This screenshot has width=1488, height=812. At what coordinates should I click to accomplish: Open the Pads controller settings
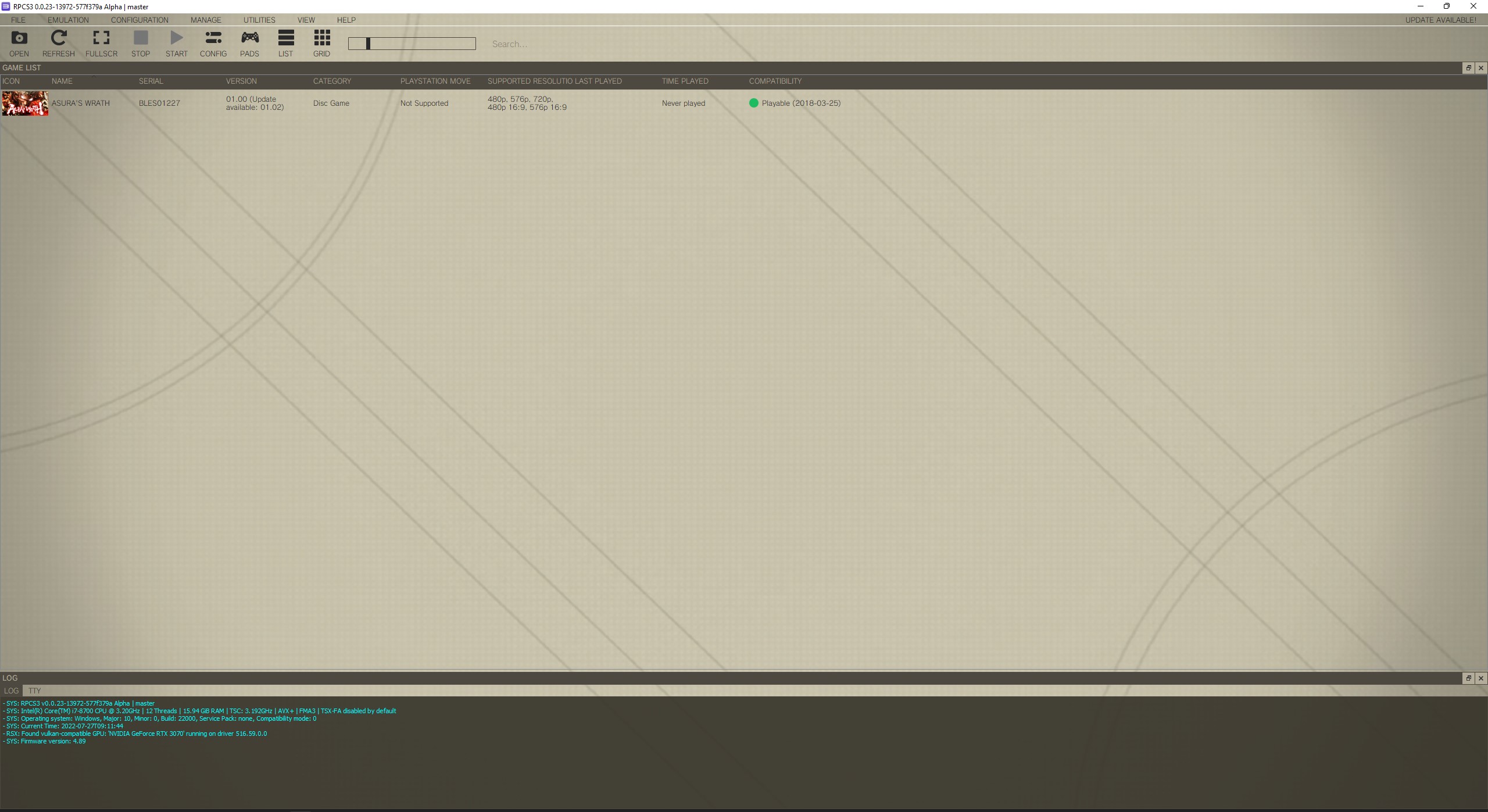(x=249, y=44)
